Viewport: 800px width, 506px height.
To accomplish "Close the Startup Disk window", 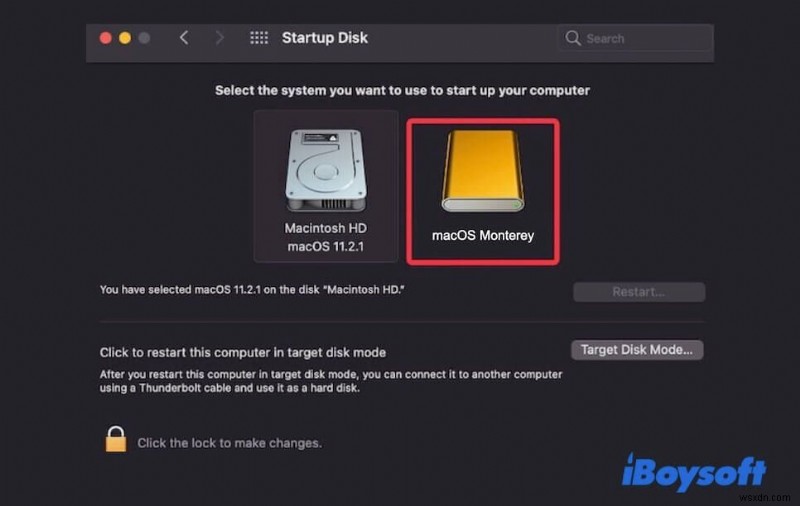I will (106, 38).
